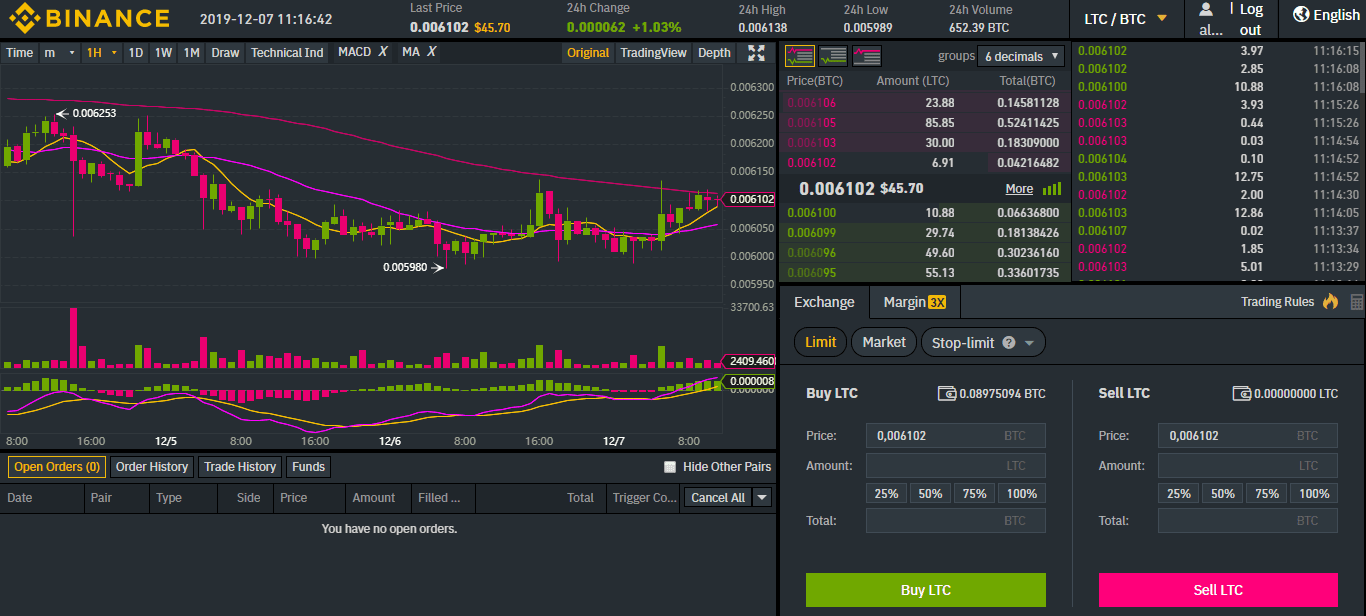Click the Sell LTC wallet icon
The image size is (1366, 616).
coord(1241,393)
